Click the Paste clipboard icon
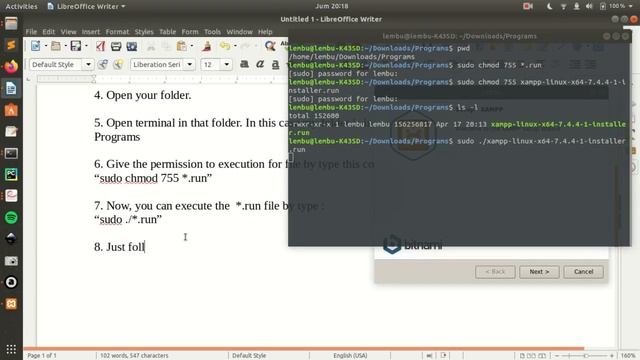 tap(181, 46)
